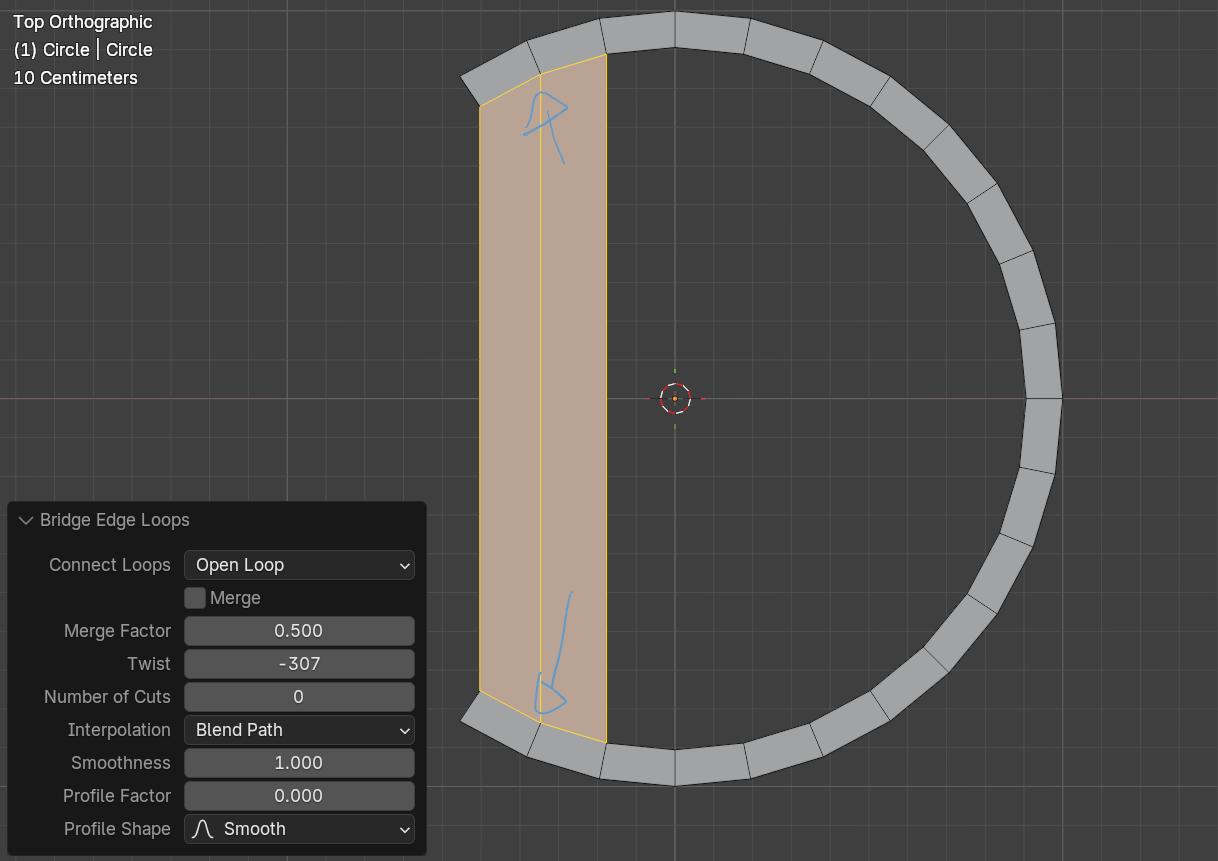Open the Interpolation dropdown
Image resolution: width=1218 pixels, height=861 pixels.
coord(299,730)
